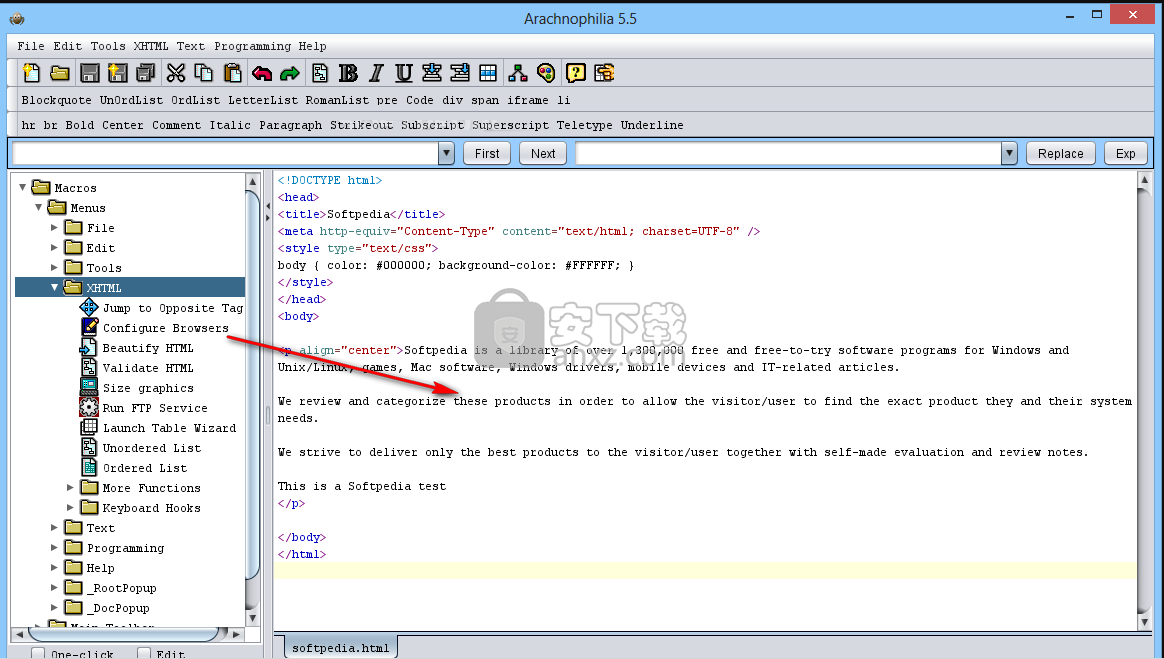
Task: Open the Programming menu
Action: [252, 46]
